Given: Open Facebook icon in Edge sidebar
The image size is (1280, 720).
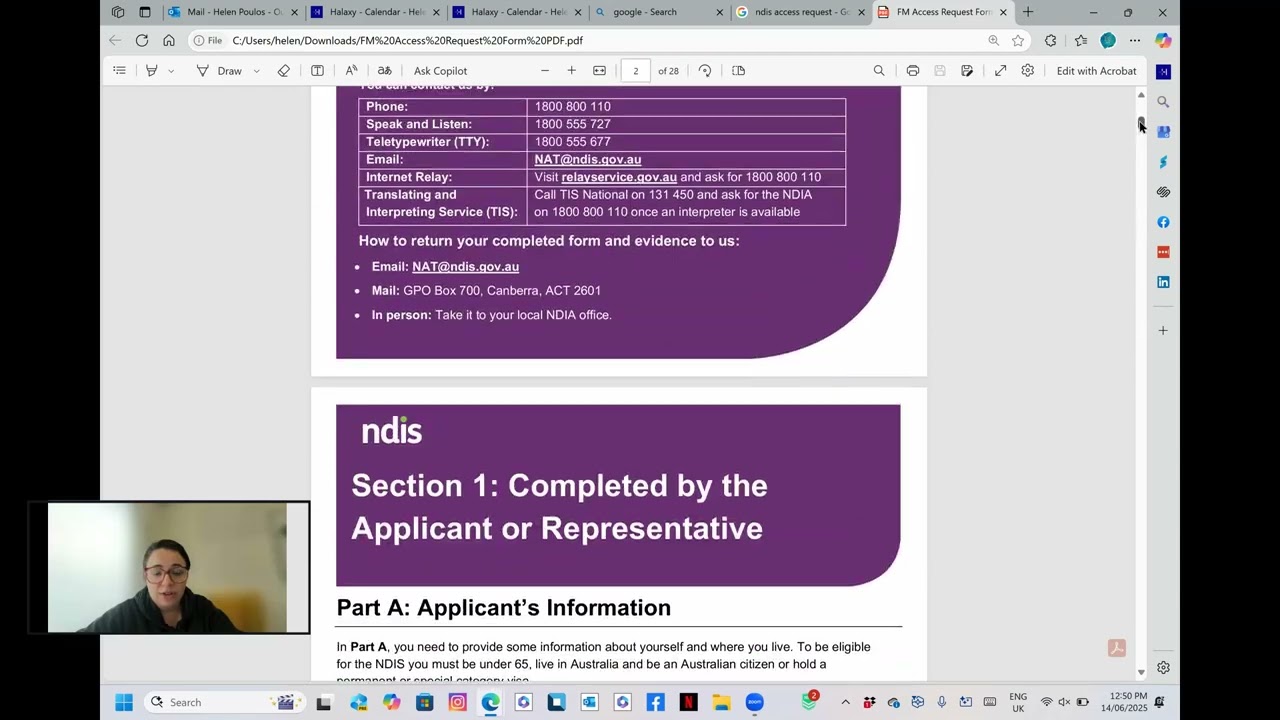Looking at the screenshot, I should coord(1163,222).
